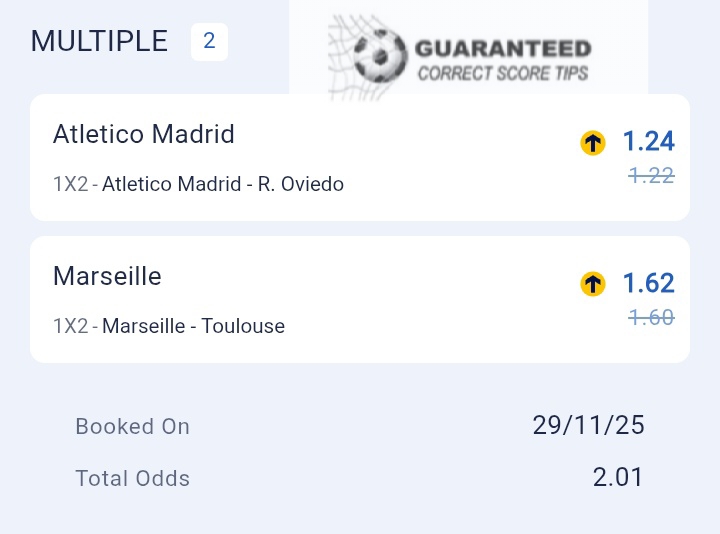Viewport: 720px width, 534px height.
Task: Click the total odds value 2.01
Action: click(618, 477)
